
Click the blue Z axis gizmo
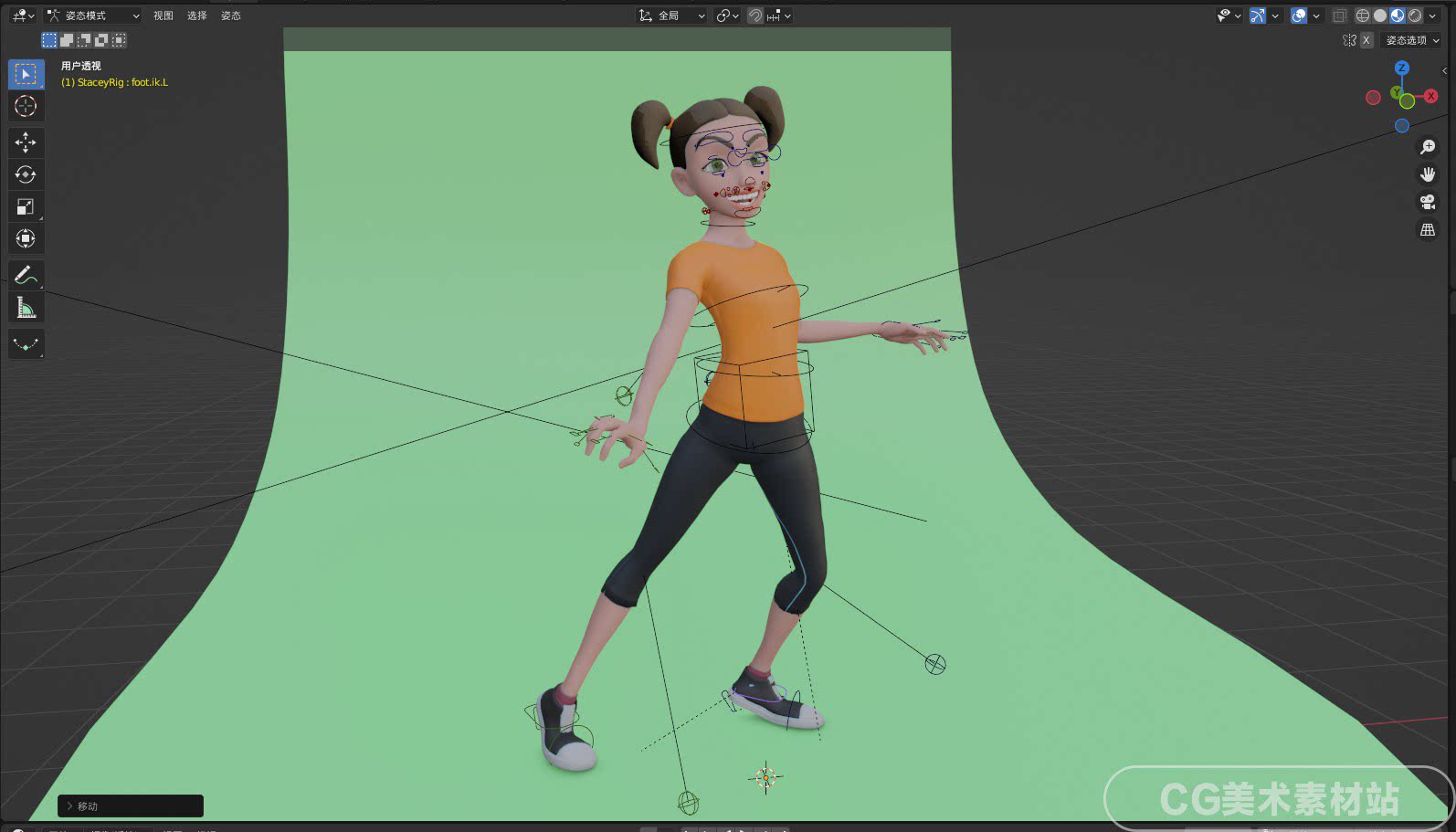[1402, 68]
